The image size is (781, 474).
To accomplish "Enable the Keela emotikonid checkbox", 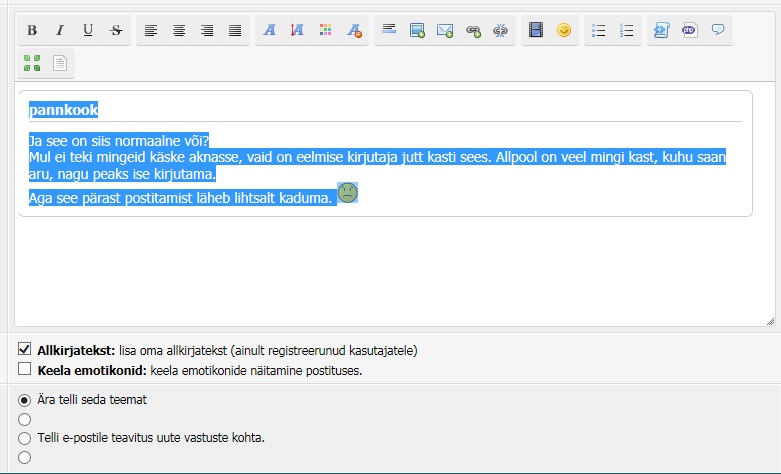I will click(x=25, y=369).
